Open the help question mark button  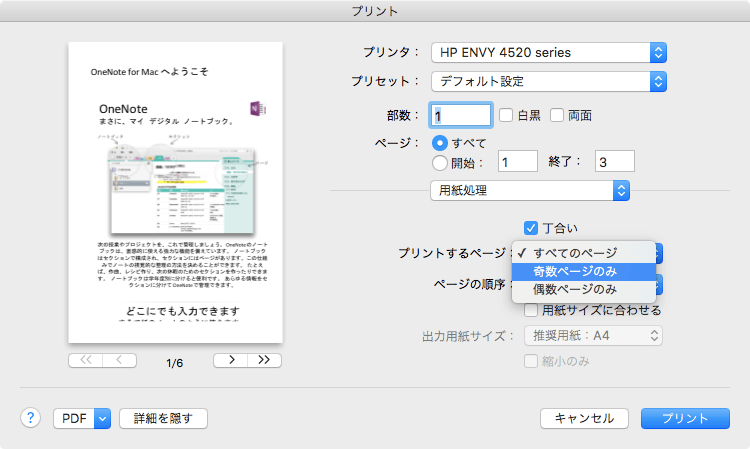pyautogui.click(x=30, y=418)
